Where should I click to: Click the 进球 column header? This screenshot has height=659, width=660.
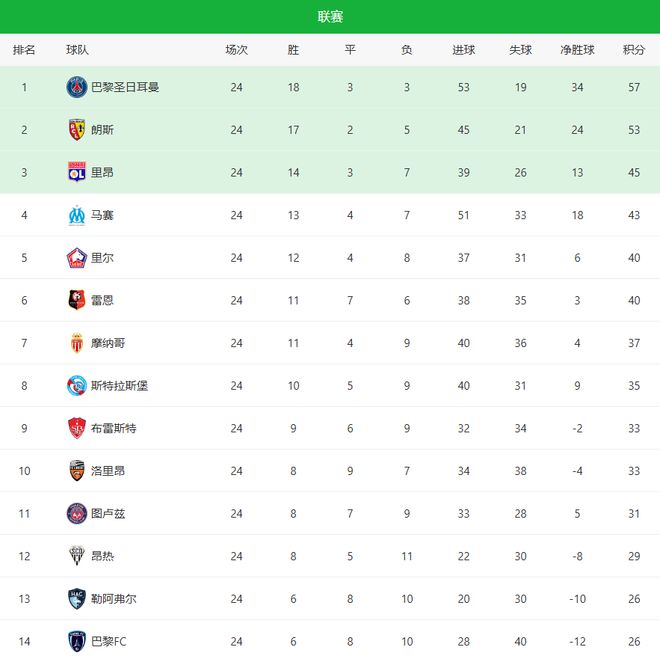point(463,50)
